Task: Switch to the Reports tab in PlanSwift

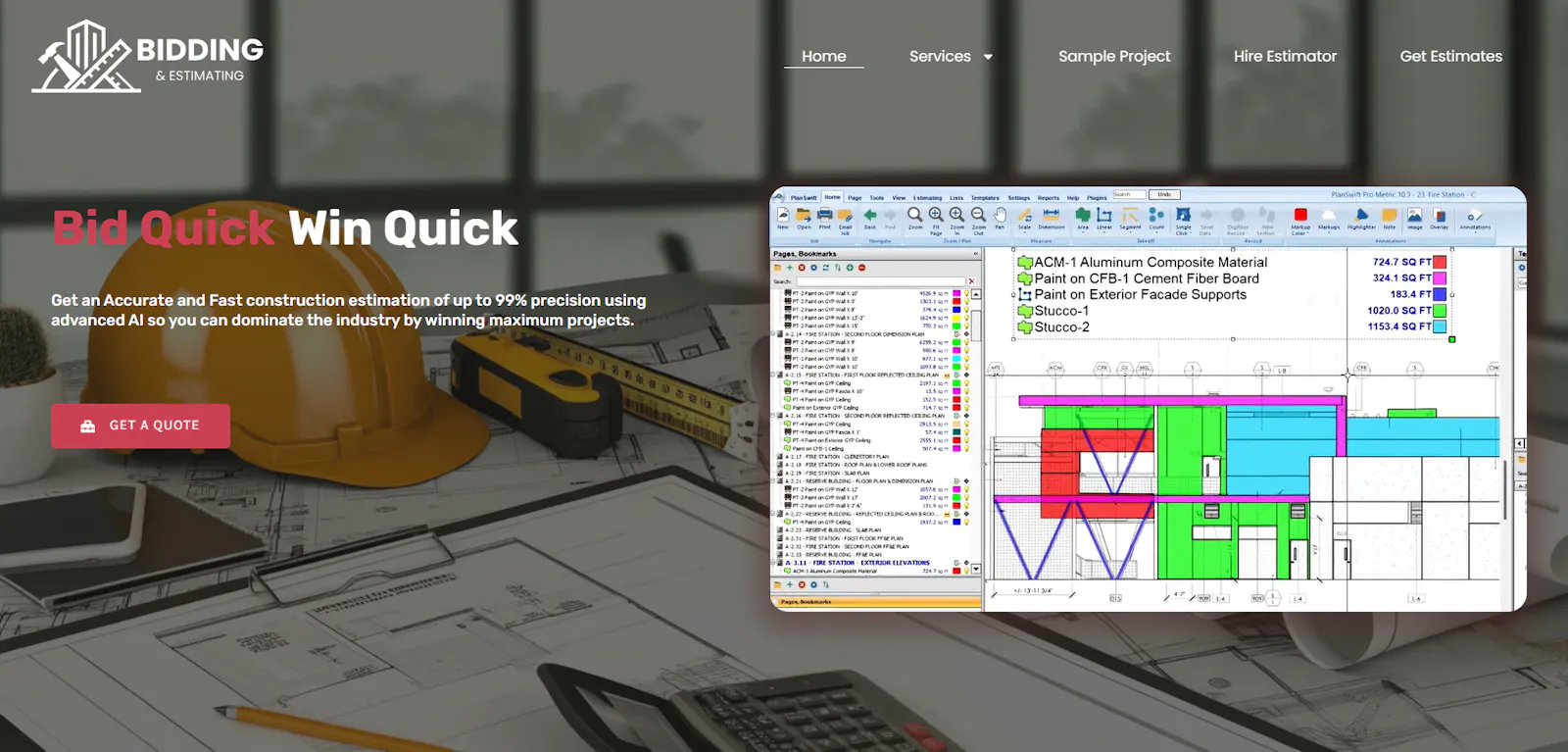Action: [x=1049, y=198]
